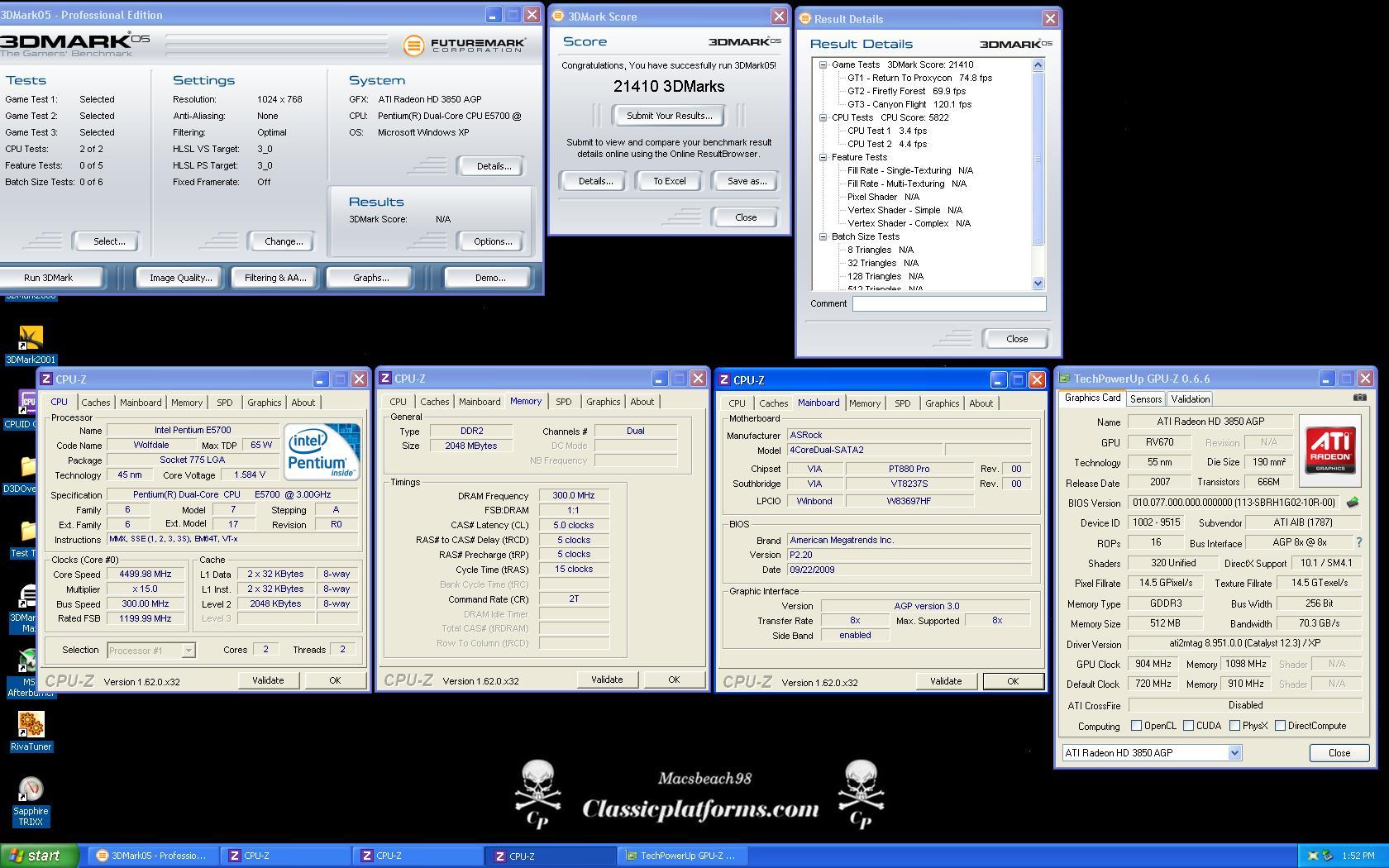Click the Futuremark Corporation logo

pos(464,45)
